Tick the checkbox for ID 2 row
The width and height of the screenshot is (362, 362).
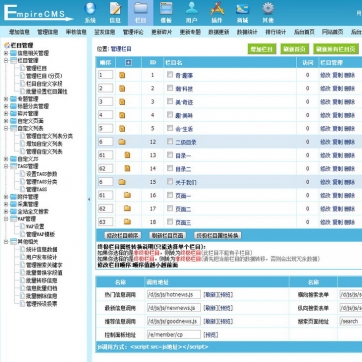point(170,88)
